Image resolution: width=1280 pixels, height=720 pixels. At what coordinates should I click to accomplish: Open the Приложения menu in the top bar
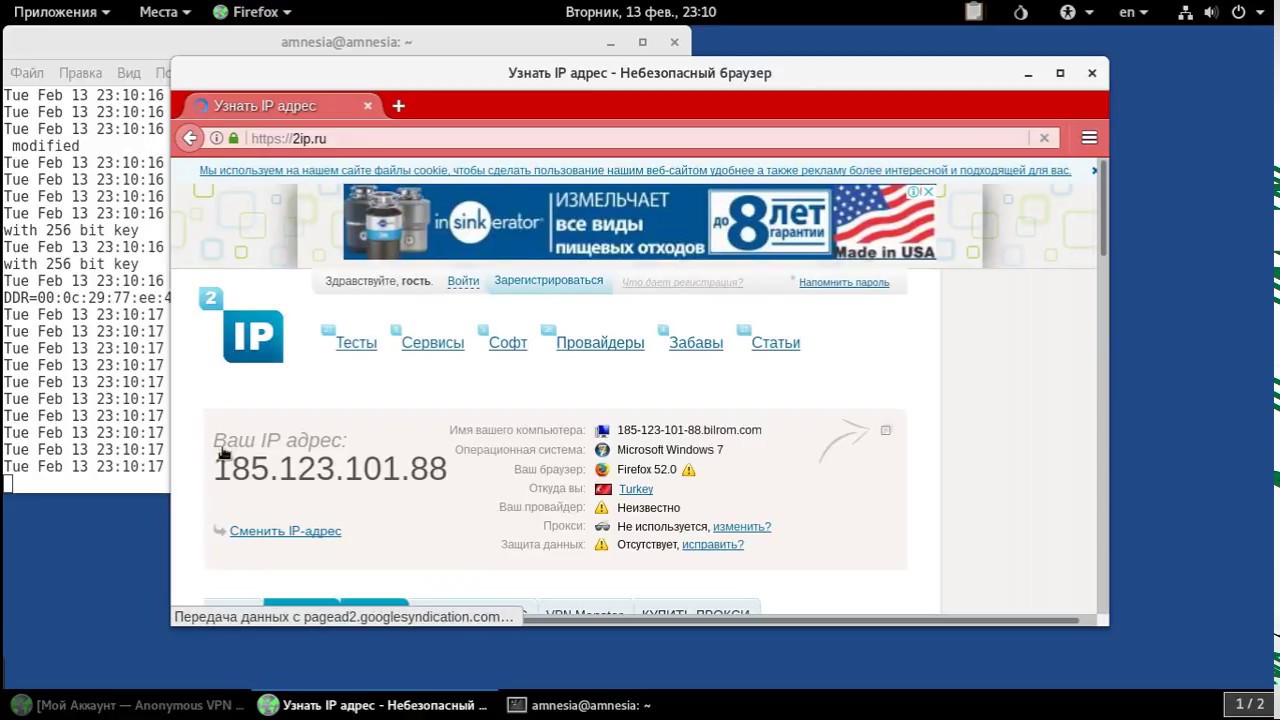click(x=63, y=12)
